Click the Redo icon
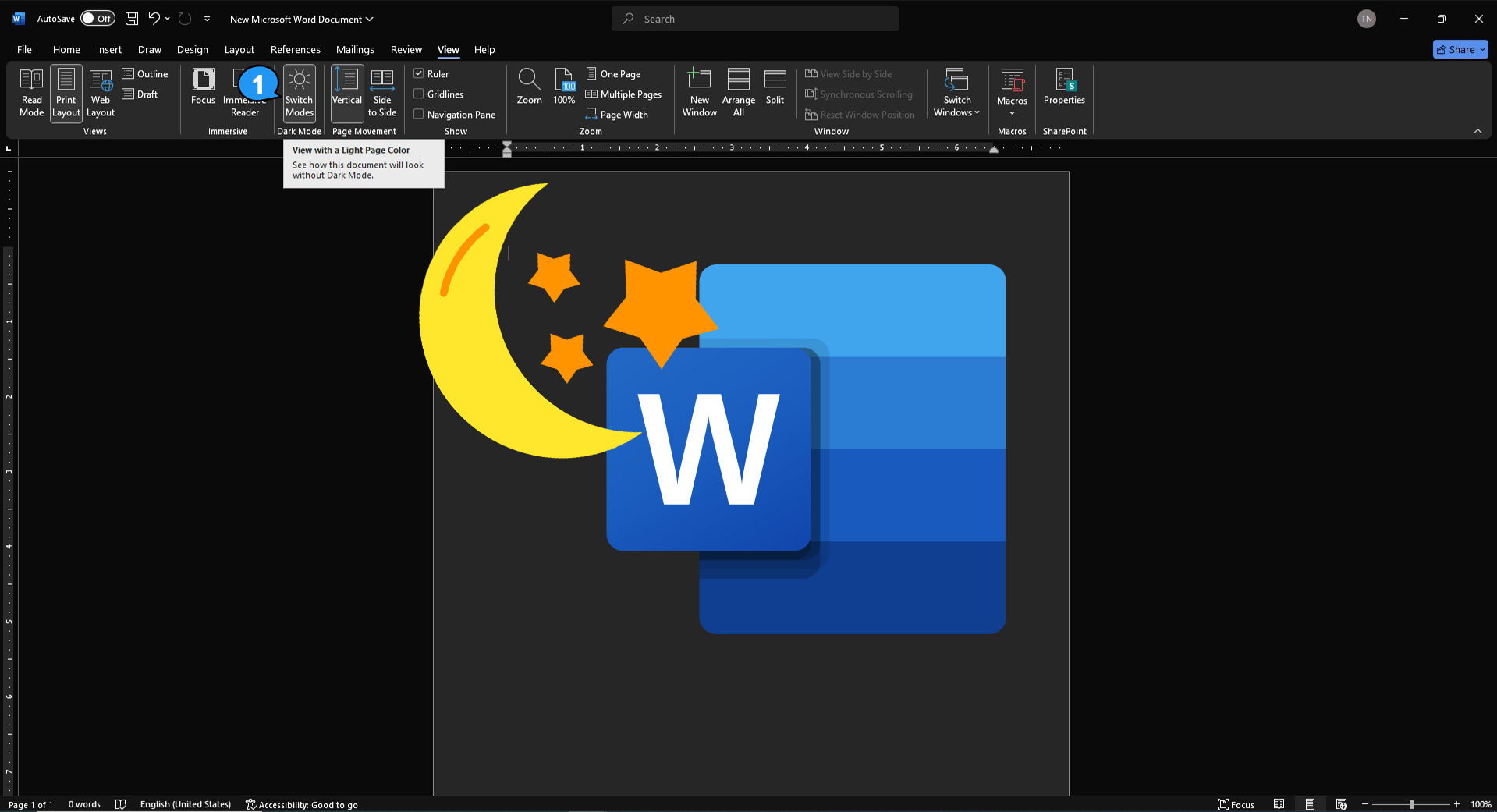Viewport: 1497px width, 812px height. click(x=185, y=19)
